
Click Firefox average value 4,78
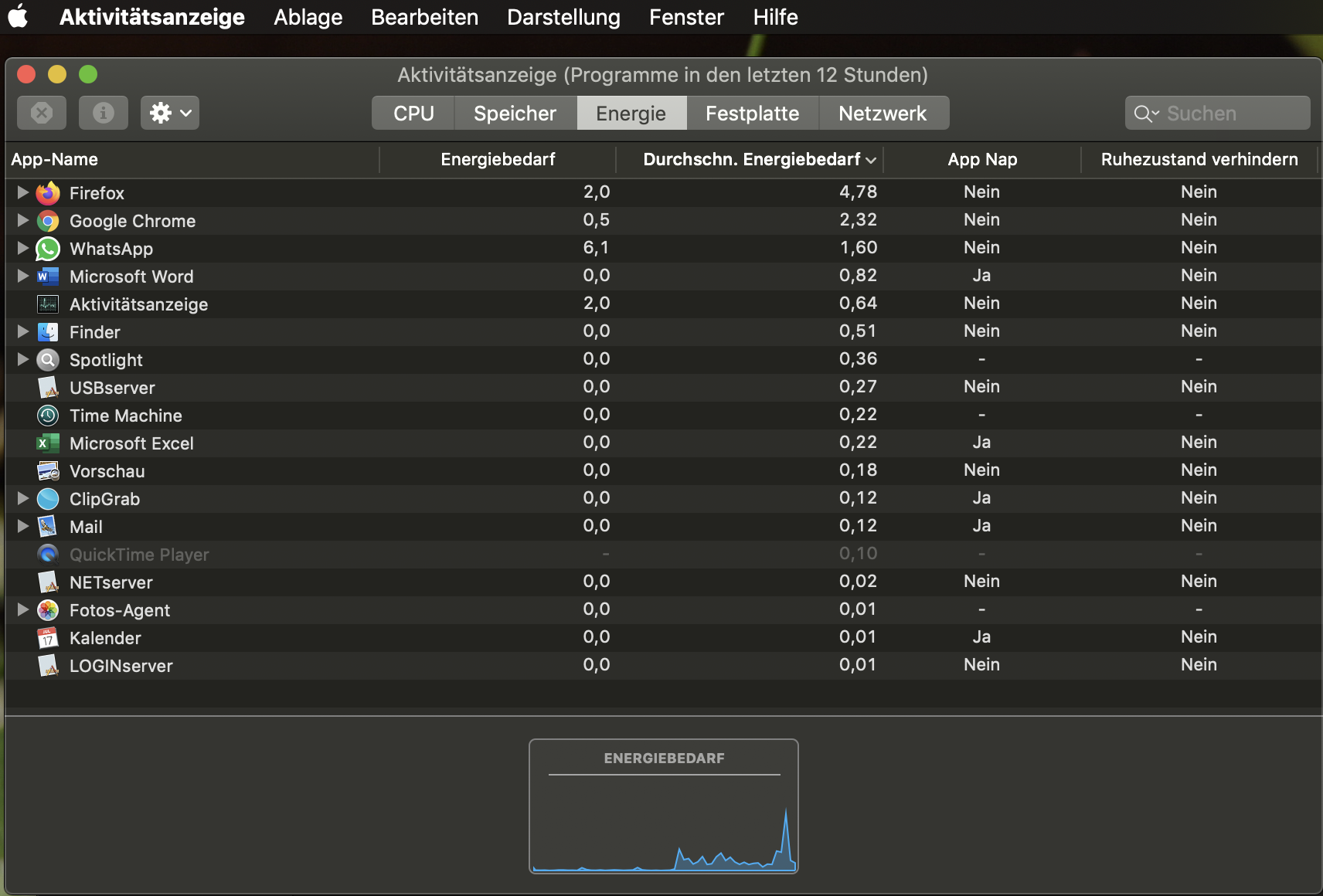pos(859,192)
